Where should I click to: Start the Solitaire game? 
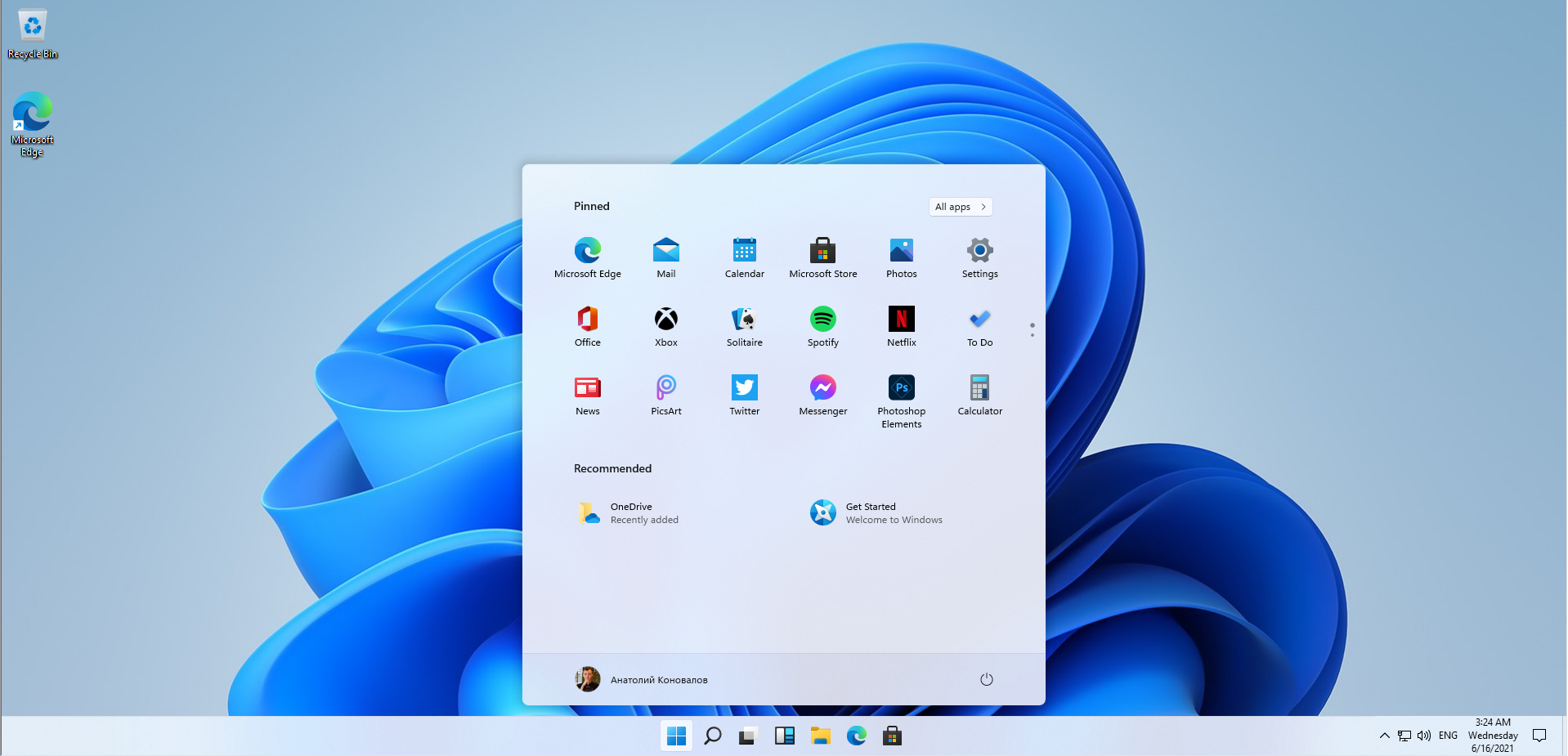(744, 326)
